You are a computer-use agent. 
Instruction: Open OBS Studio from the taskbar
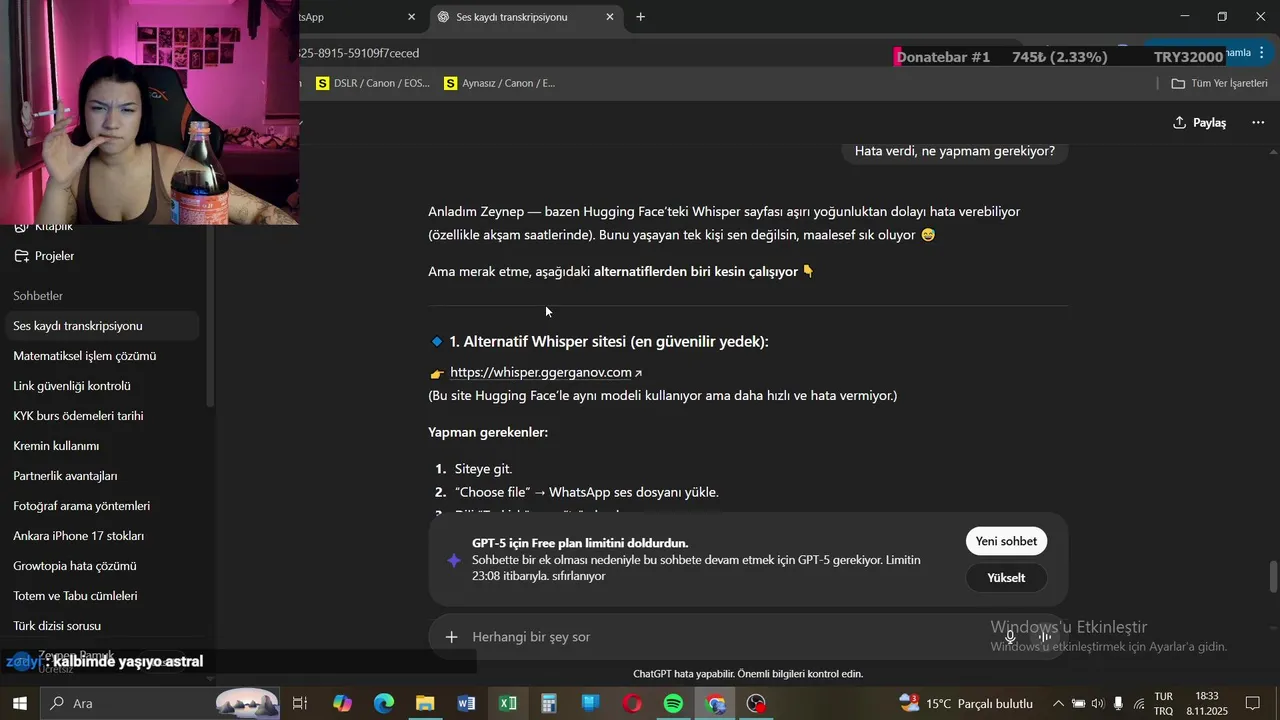[757, 703]
